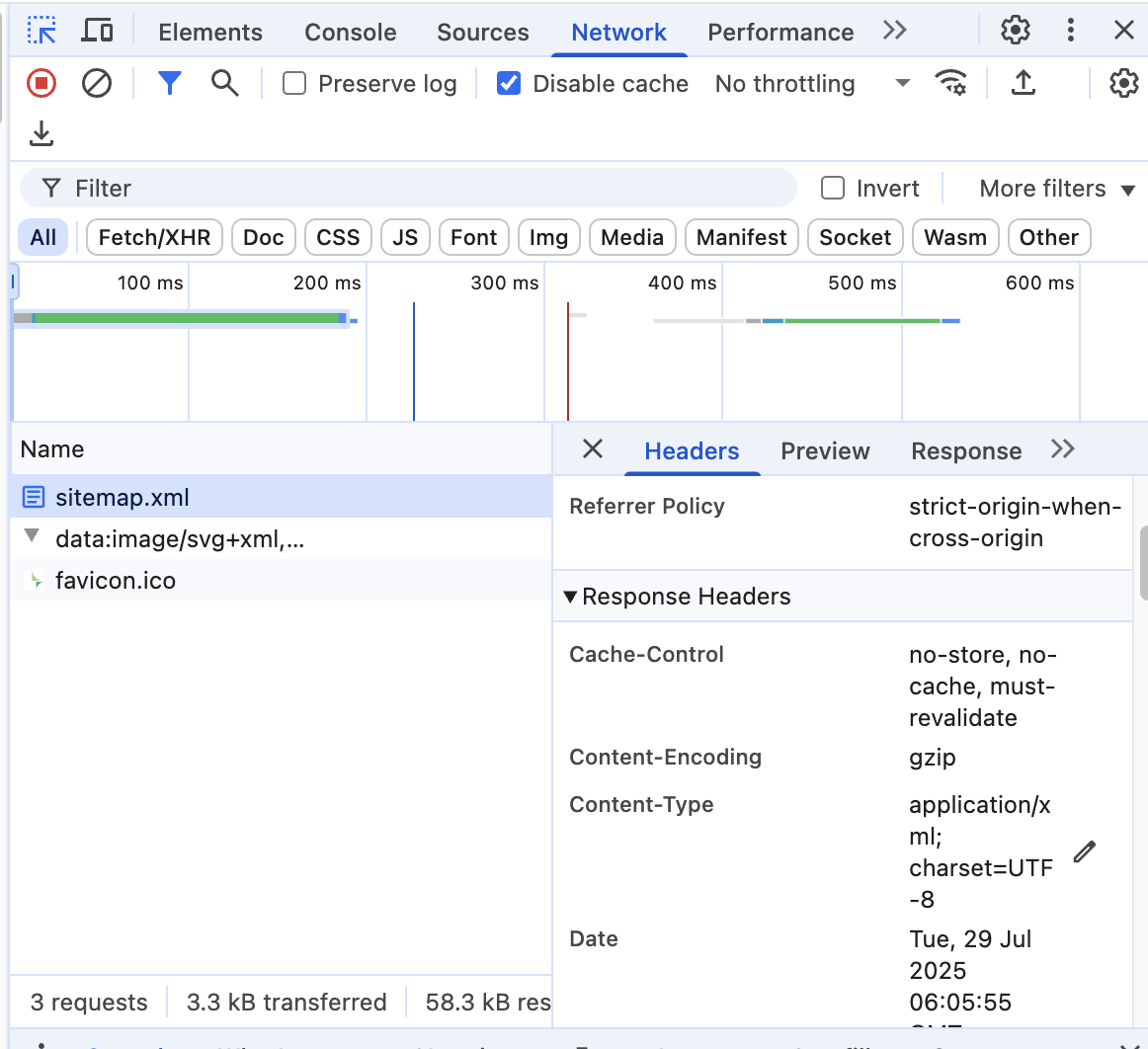Collapse the Response Headers section

point(570,597)
